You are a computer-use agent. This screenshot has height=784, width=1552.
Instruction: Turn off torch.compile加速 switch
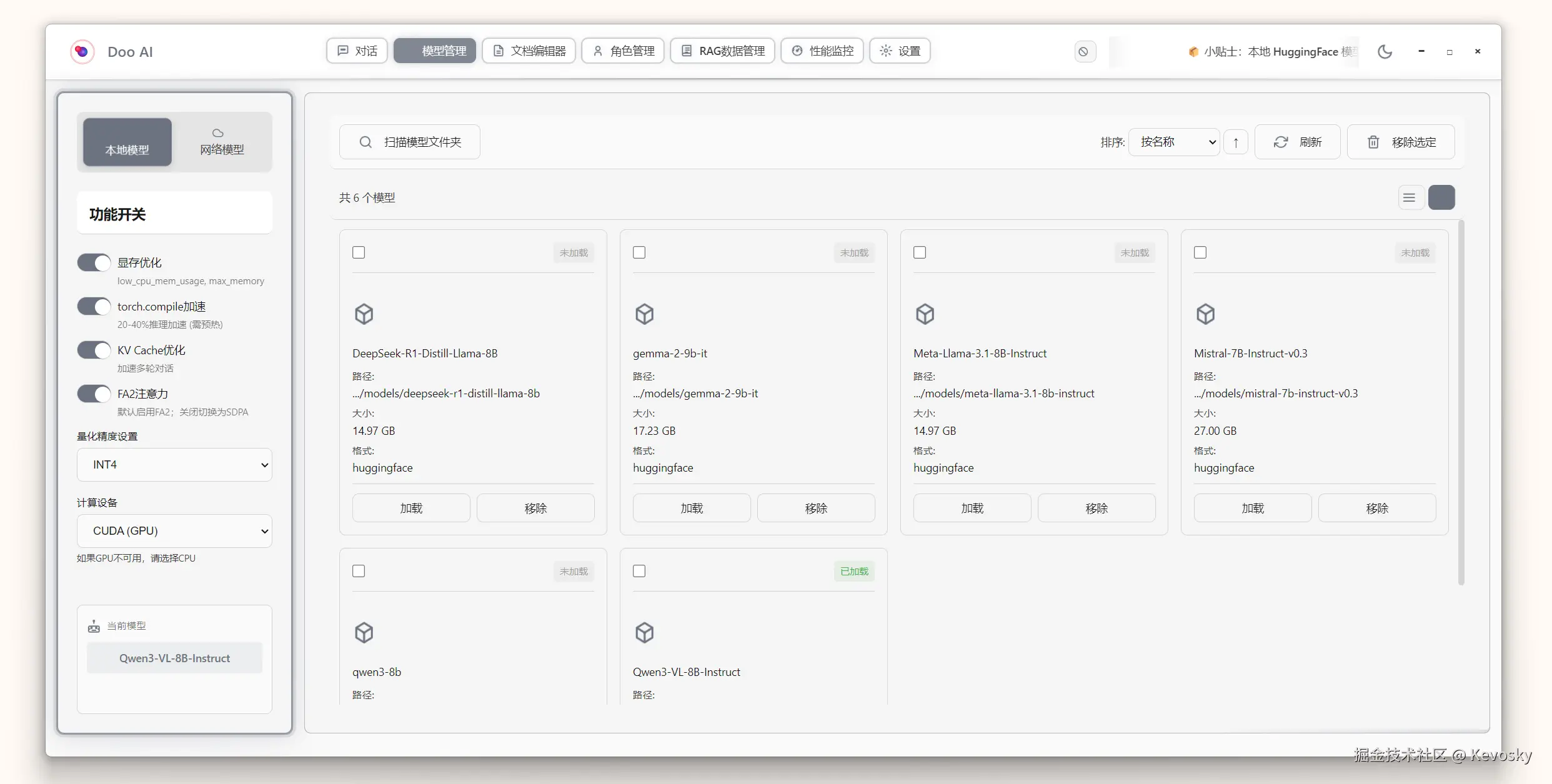pos(94,306)
